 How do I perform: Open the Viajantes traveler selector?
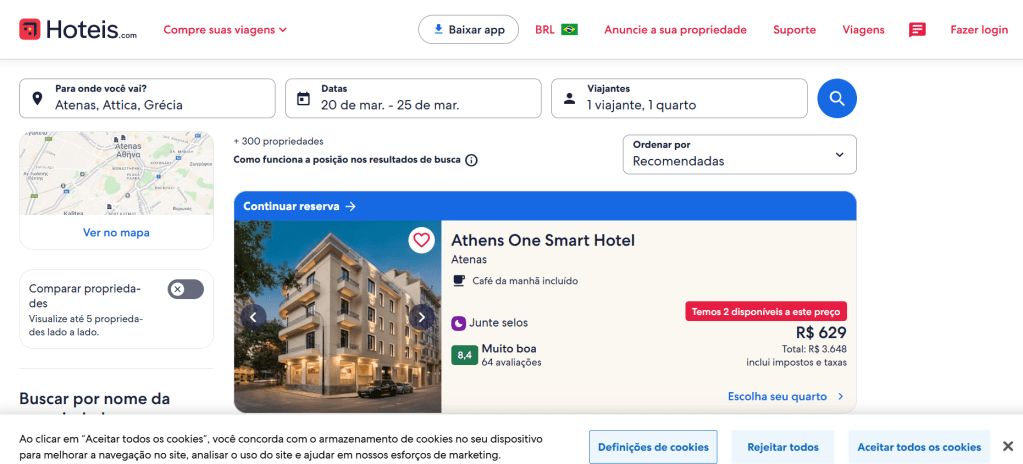(679, 98)
